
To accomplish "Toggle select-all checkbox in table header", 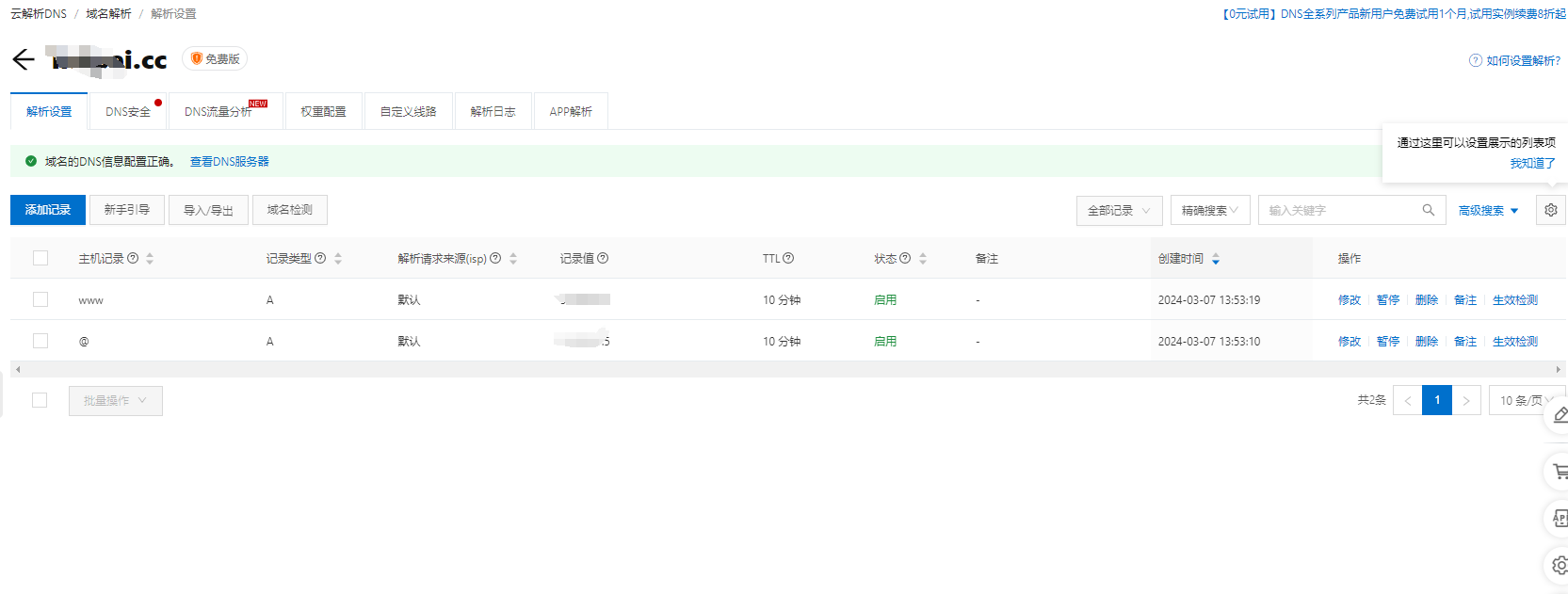I will coord(40,258).
